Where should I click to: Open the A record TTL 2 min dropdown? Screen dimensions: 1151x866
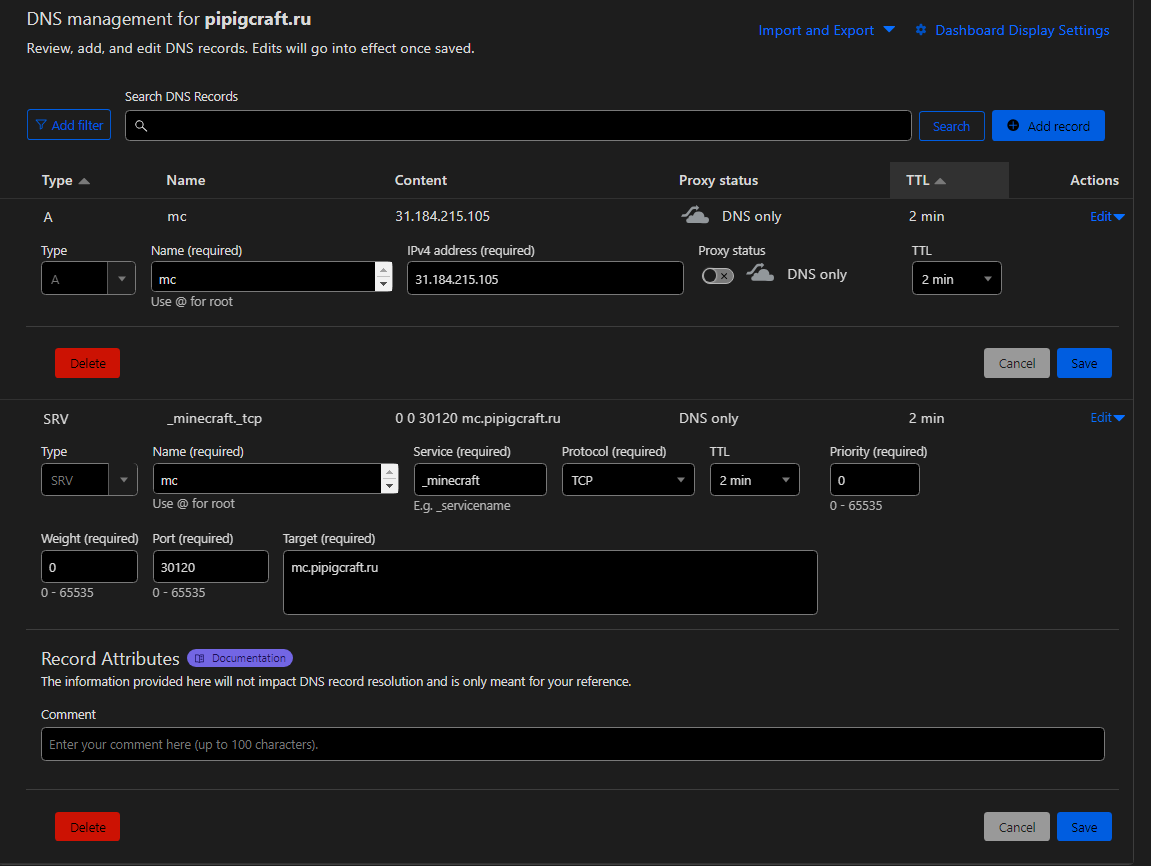(x=956, y=278)
